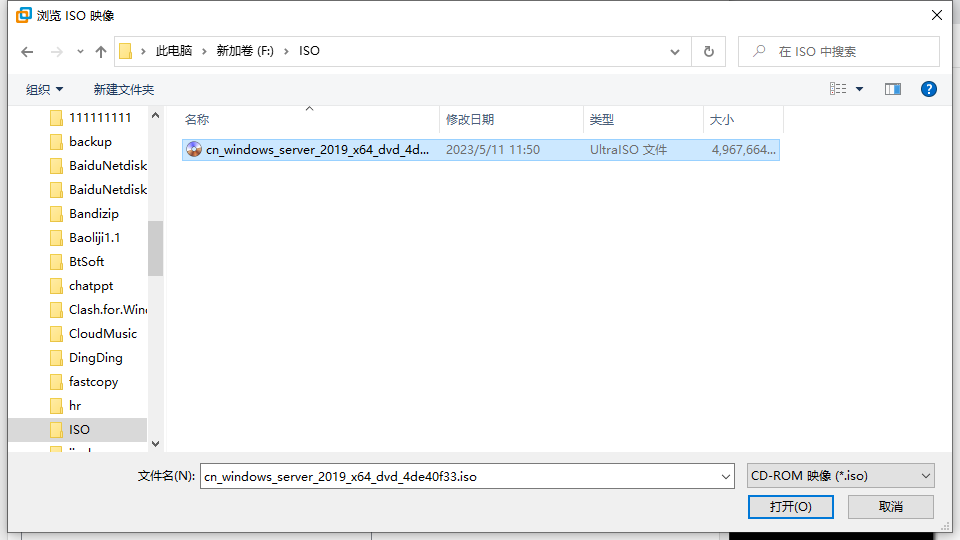The width and height of the screenshot is (960, 540).
Task: Click the backup folder icon
Action: click(x=56, y=142)
